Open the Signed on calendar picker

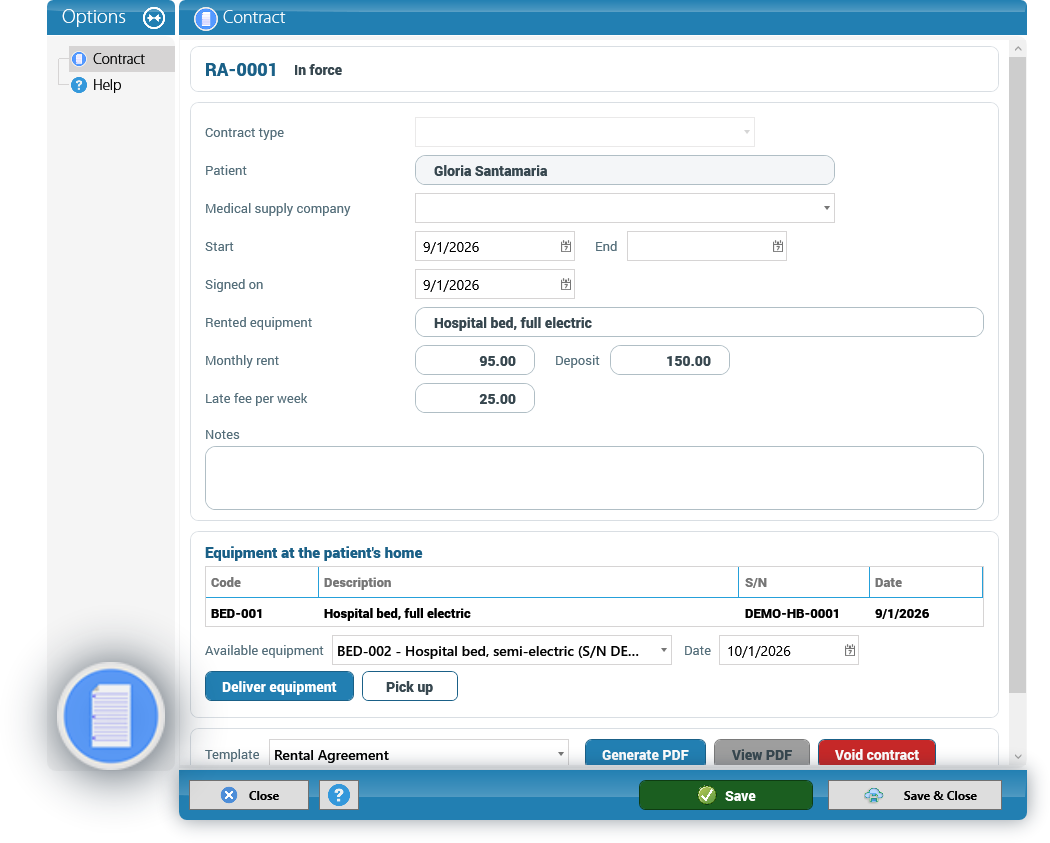tap(566, 285)
